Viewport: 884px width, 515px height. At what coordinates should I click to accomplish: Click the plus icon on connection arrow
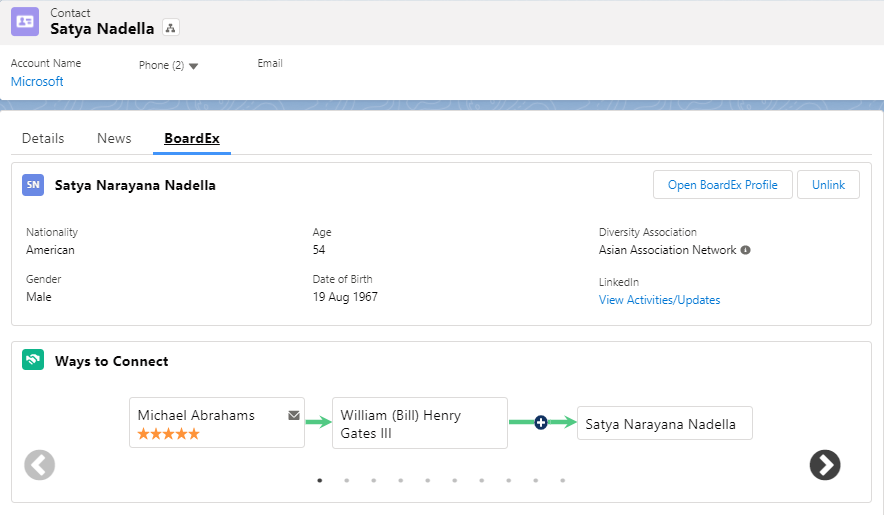click(541, 423)
